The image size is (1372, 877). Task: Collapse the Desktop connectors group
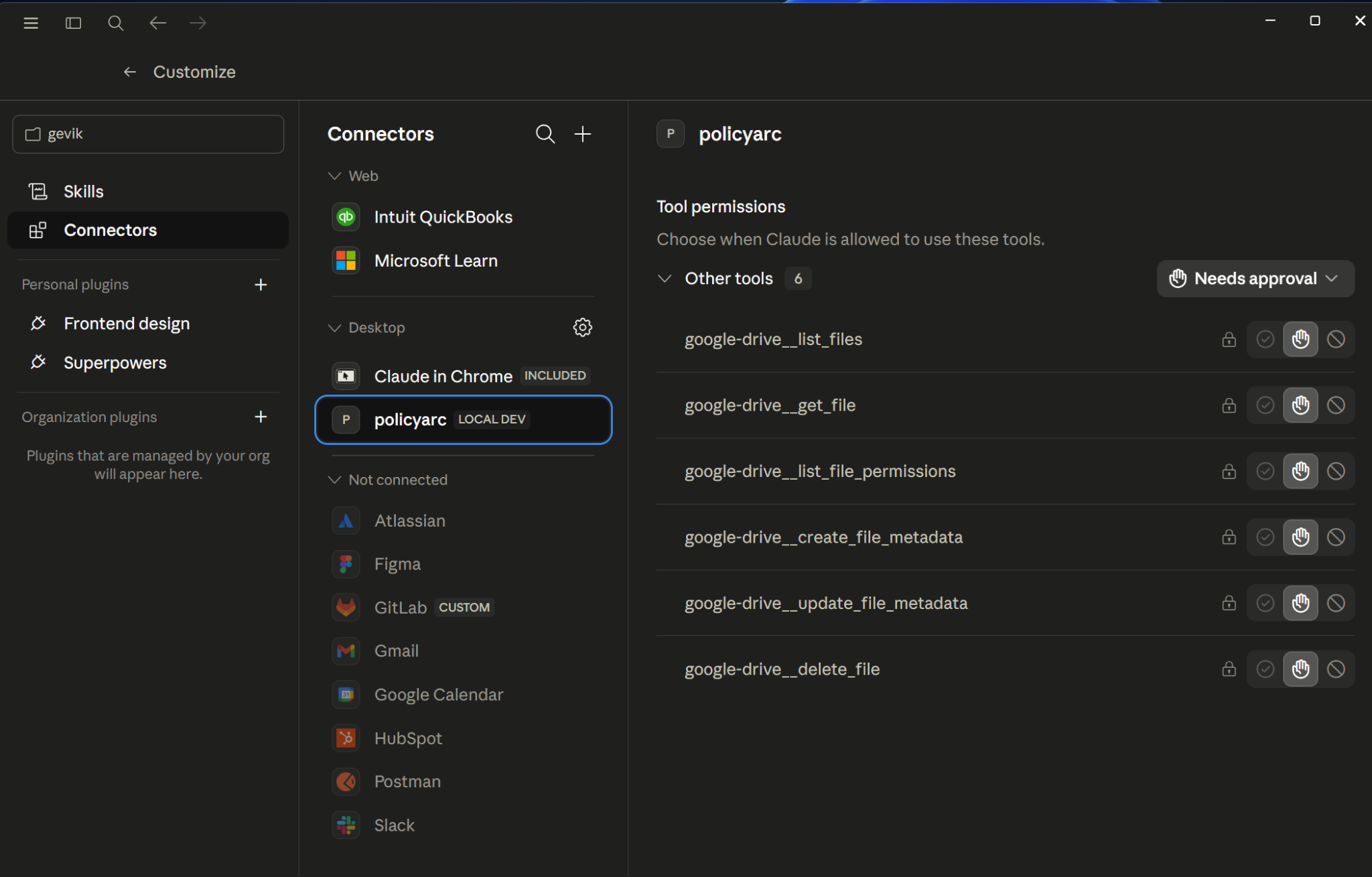334,328
